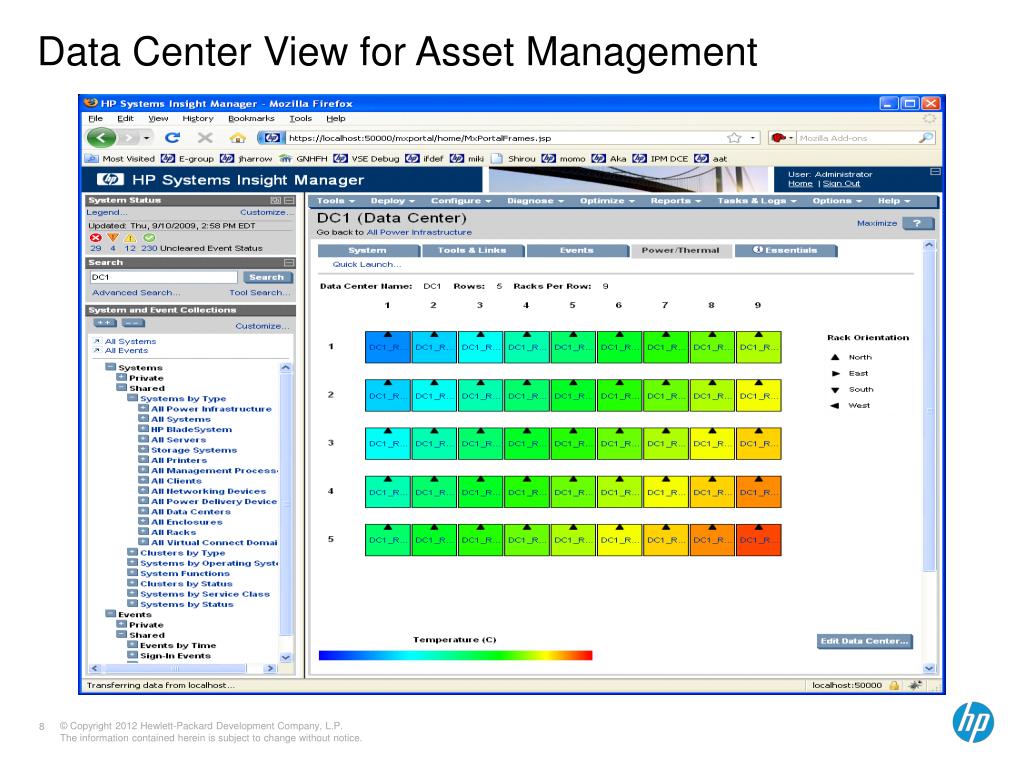Click the Maximize link
Viewport: 1024px width, 768px height.
pyautogui.click(x=877, y=223)
